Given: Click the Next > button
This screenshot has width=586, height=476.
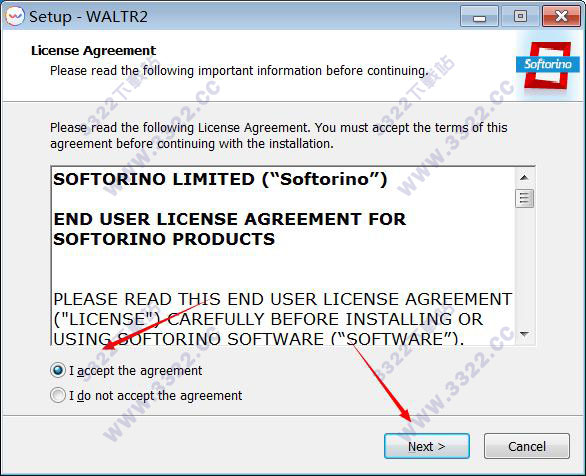Looking at the screenshot, I should tap(426, 446).
